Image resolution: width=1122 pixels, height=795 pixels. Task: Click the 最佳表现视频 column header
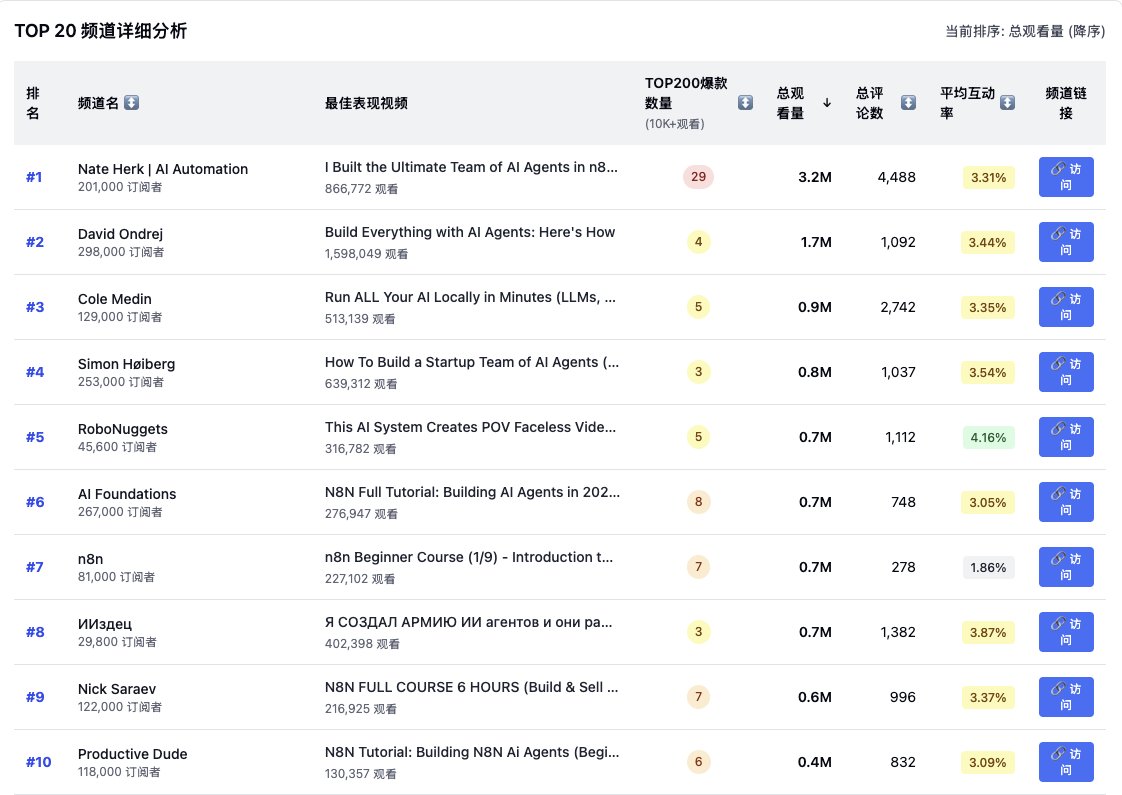[366, 103]
